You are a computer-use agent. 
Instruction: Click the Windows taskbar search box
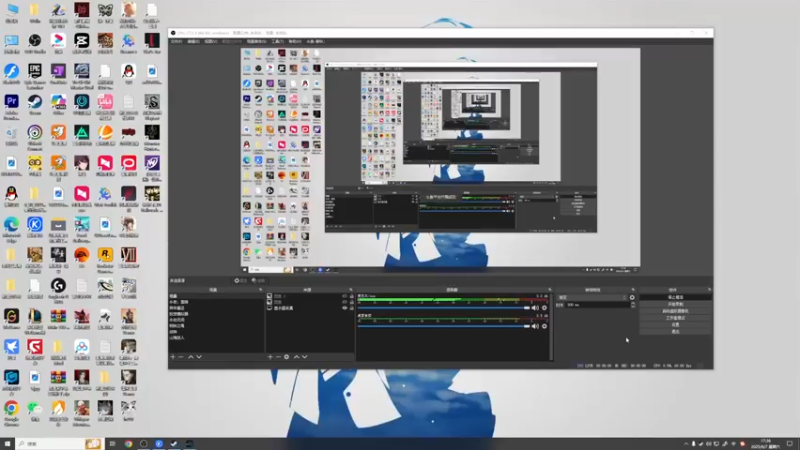click(x=59, y=444)
